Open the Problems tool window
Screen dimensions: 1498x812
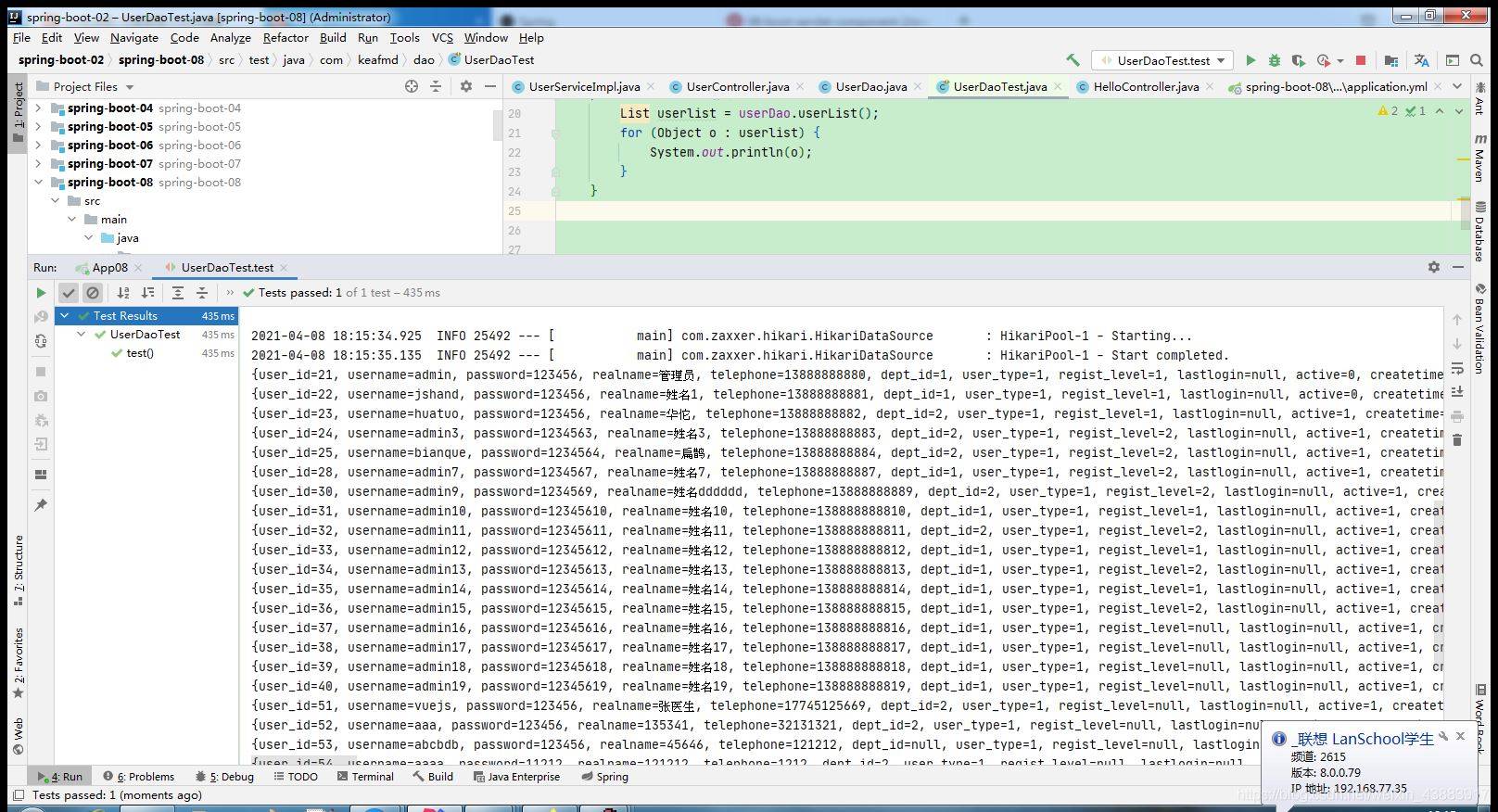coord(139,777)
